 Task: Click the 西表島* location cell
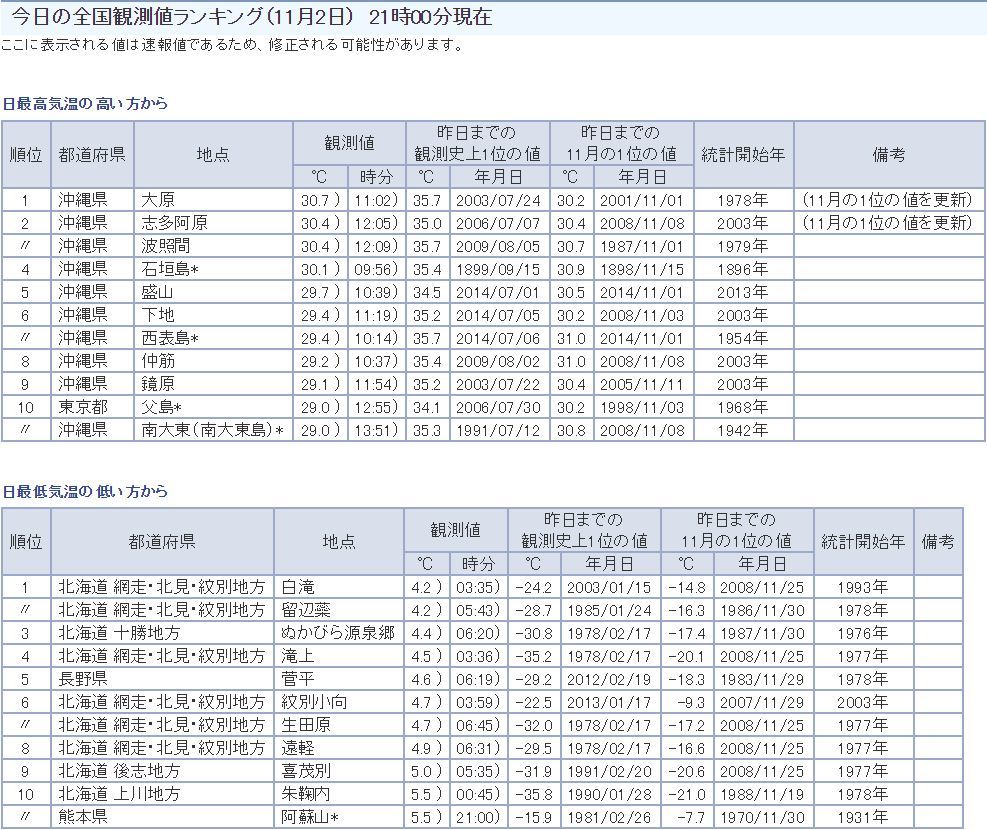point(213,339)
